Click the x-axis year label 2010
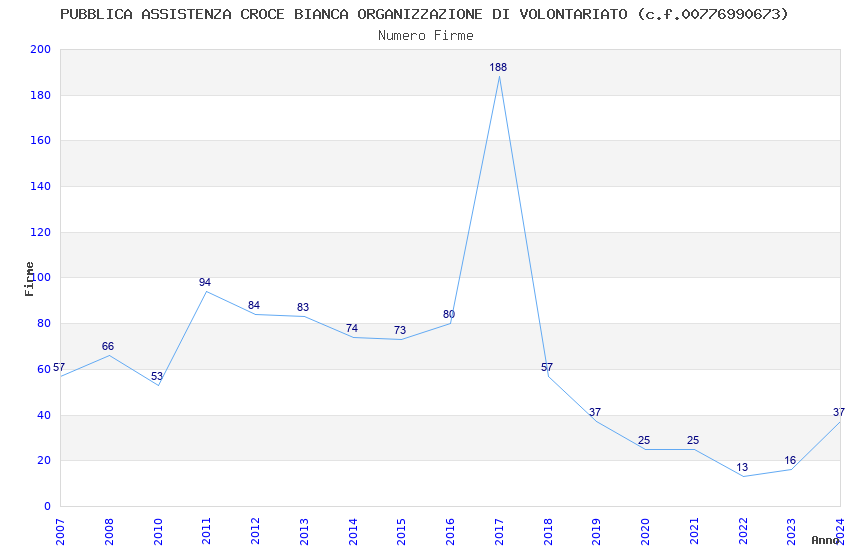The width and height of the screenshot is (850, 550). (x=158, y=531)
